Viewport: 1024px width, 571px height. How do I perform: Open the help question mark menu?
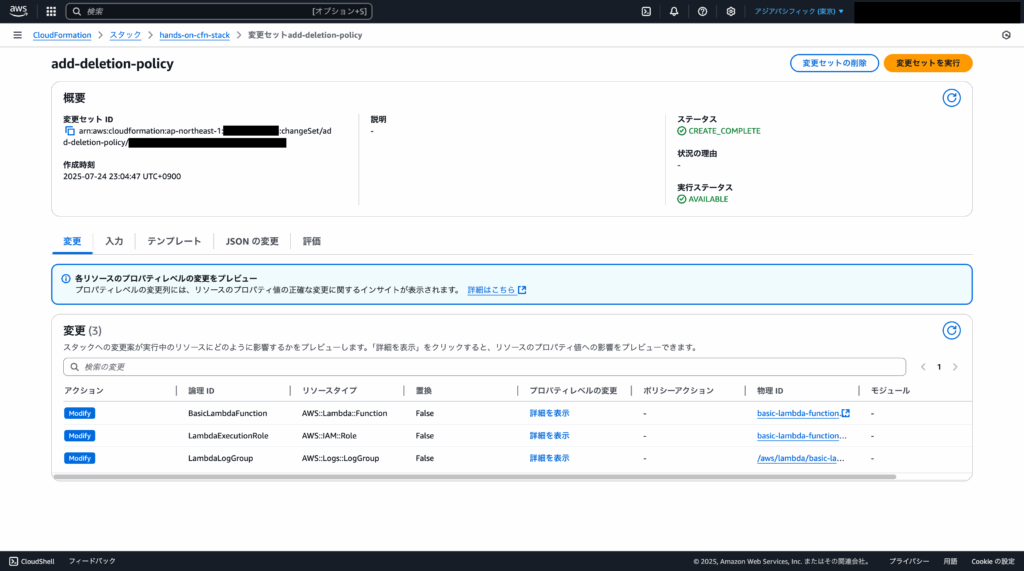[x=702, y=11]
